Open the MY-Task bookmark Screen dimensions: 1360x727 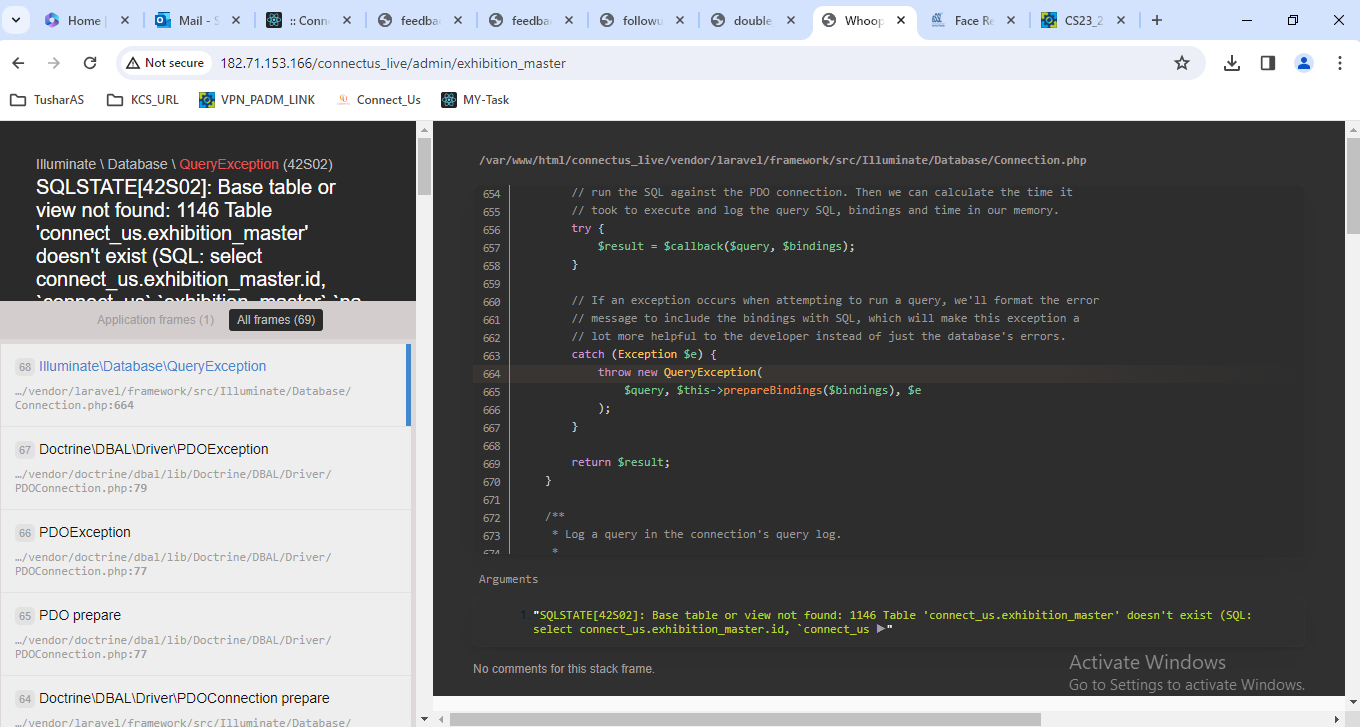click(x=475, y=100)
